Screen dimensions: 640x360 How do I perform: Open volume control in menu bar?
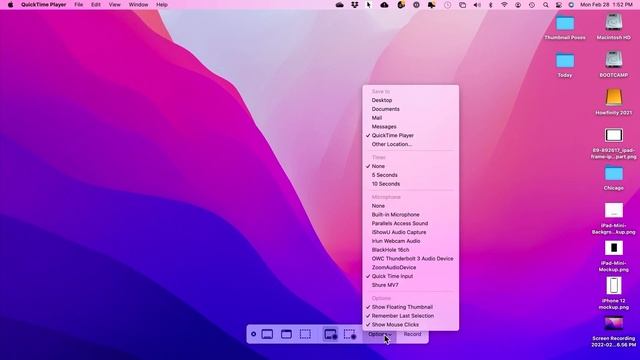pos(477,5)
